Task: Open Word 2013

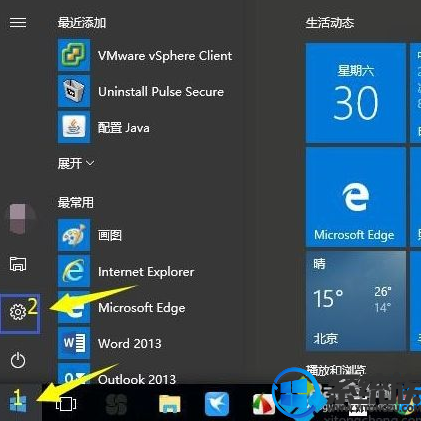Action: click(x=110, y=343)
